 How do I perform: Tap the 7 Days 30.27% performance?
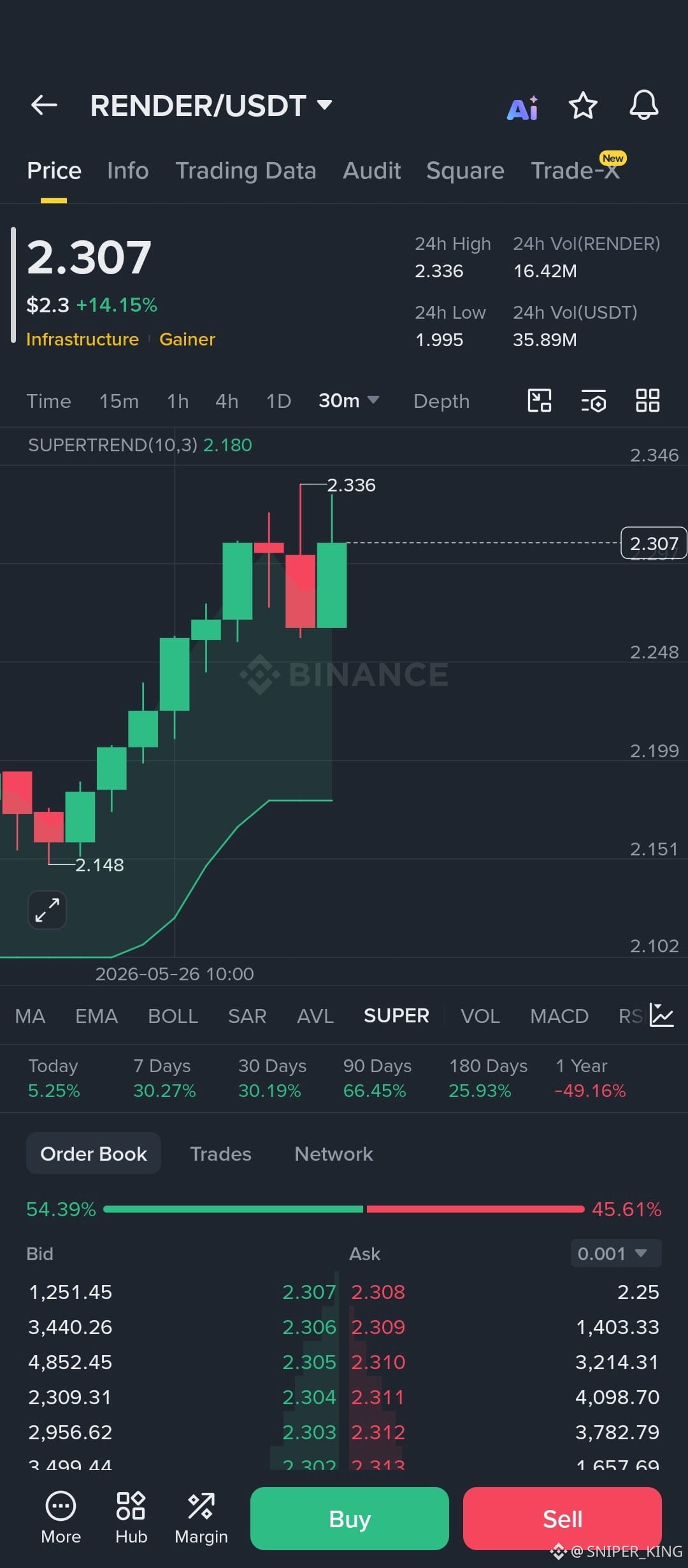click(164, 1078)
